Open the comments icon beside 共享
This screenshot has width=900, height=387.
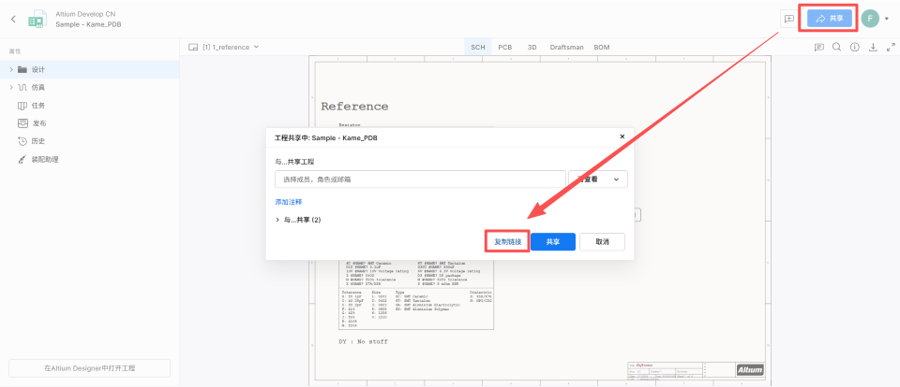(789, 18)
